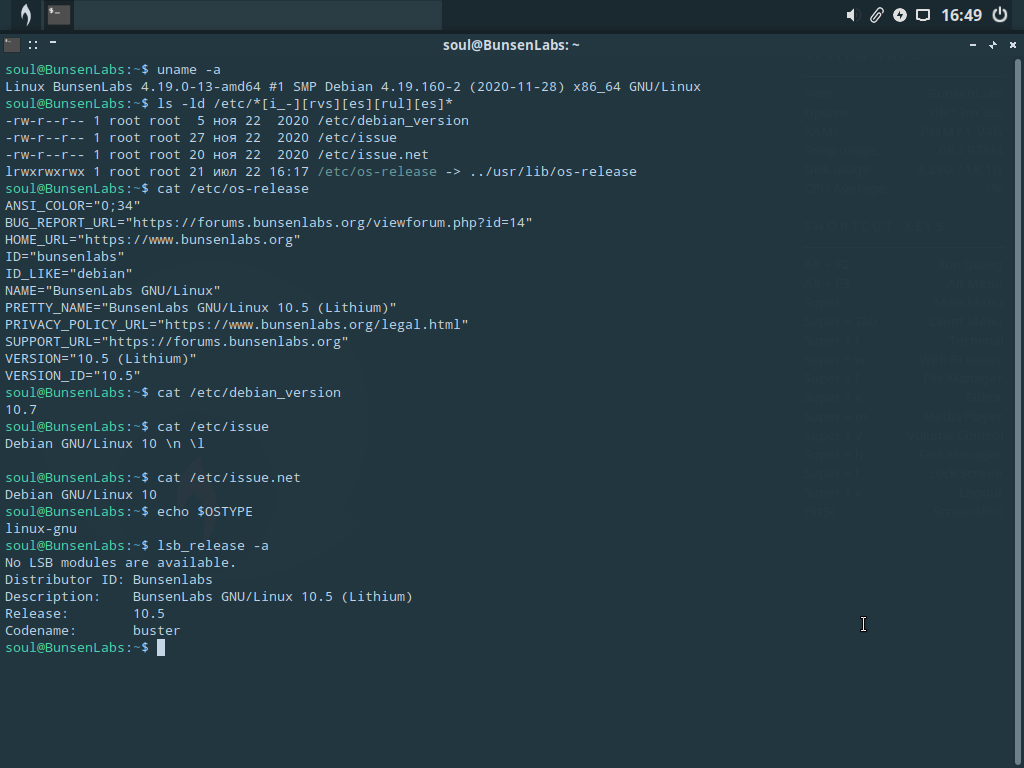Focus the empty prompt at the terminal cursor
This screenshot has height=768, width=1024.
coord(161,647)
